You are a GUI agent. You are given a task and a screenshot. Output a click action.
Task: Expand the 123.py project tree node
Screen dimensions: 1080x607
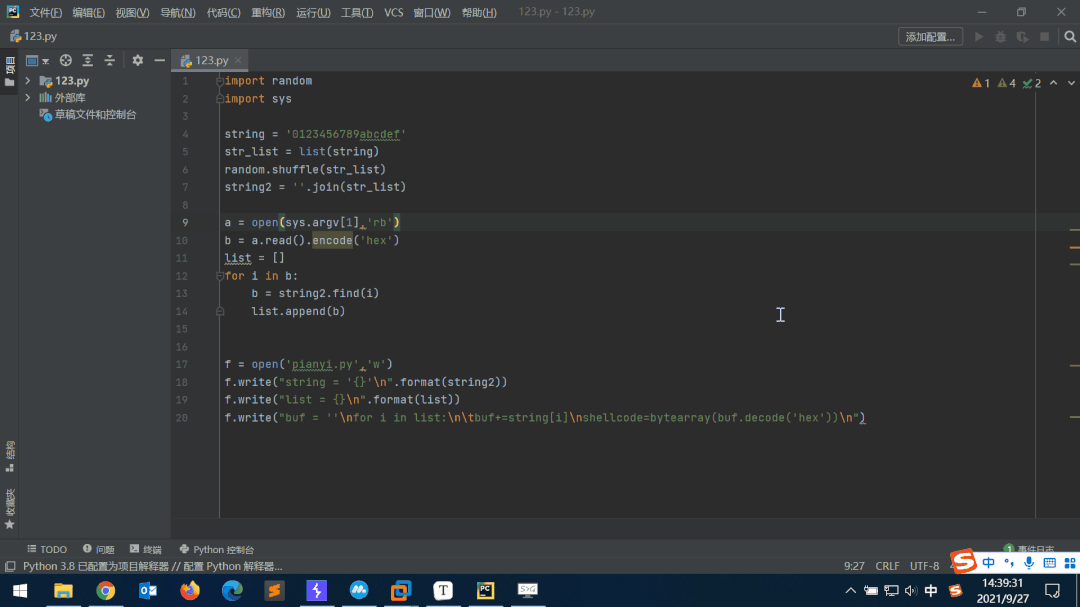[x=27, y=81]
